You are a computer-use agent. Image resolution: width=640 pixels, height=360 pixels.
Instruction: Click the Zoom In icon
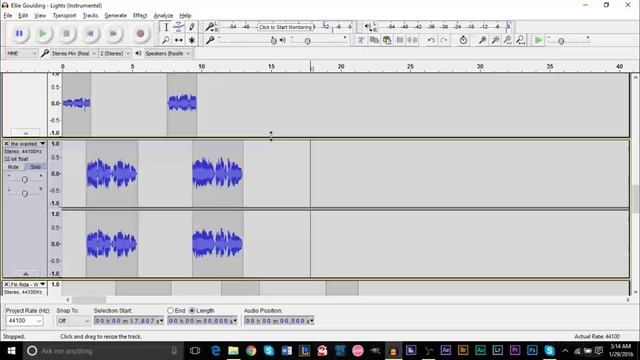click(x=482, y=40)
